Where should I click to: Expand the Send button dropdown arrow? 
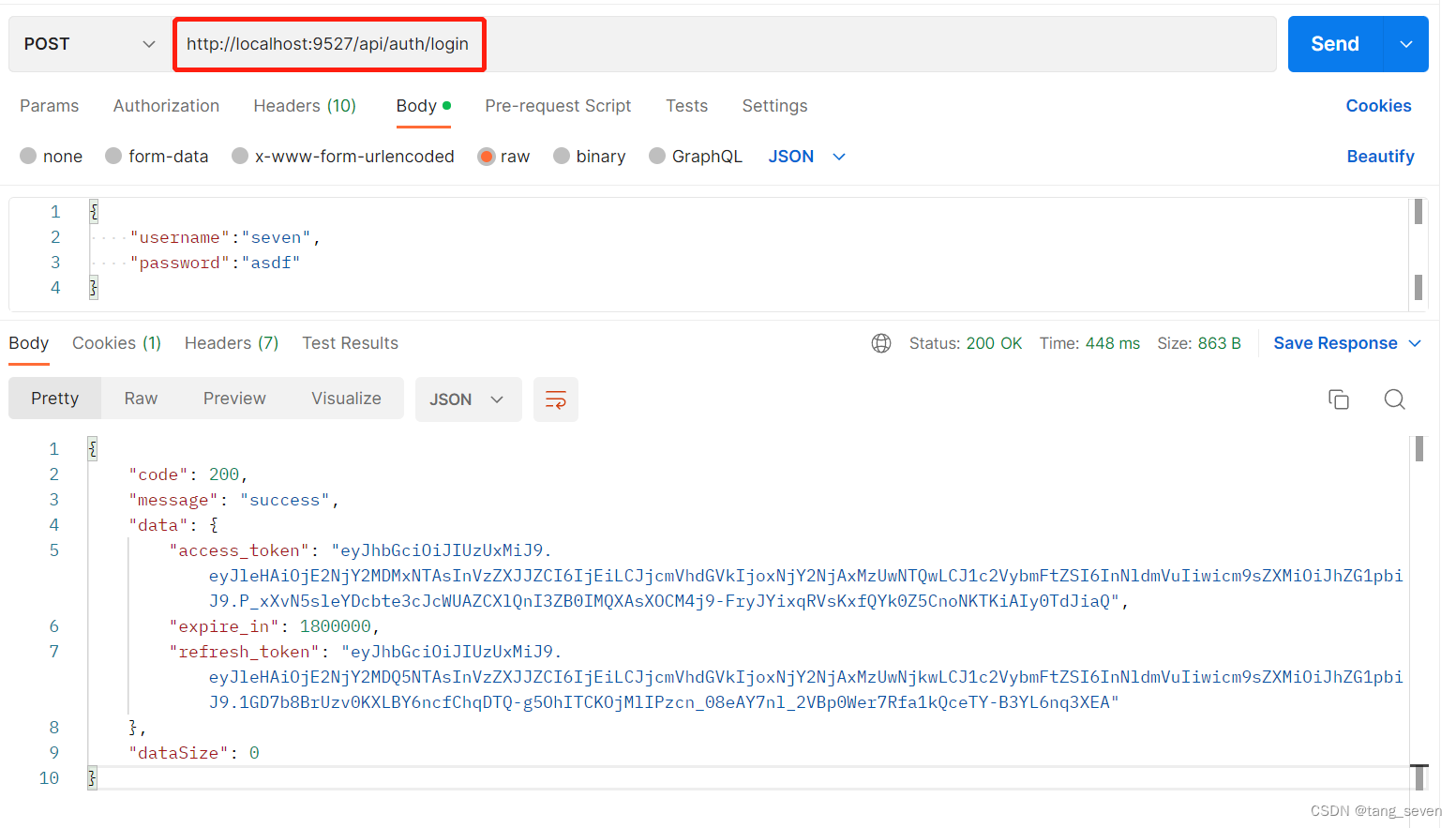[1404, 43]
